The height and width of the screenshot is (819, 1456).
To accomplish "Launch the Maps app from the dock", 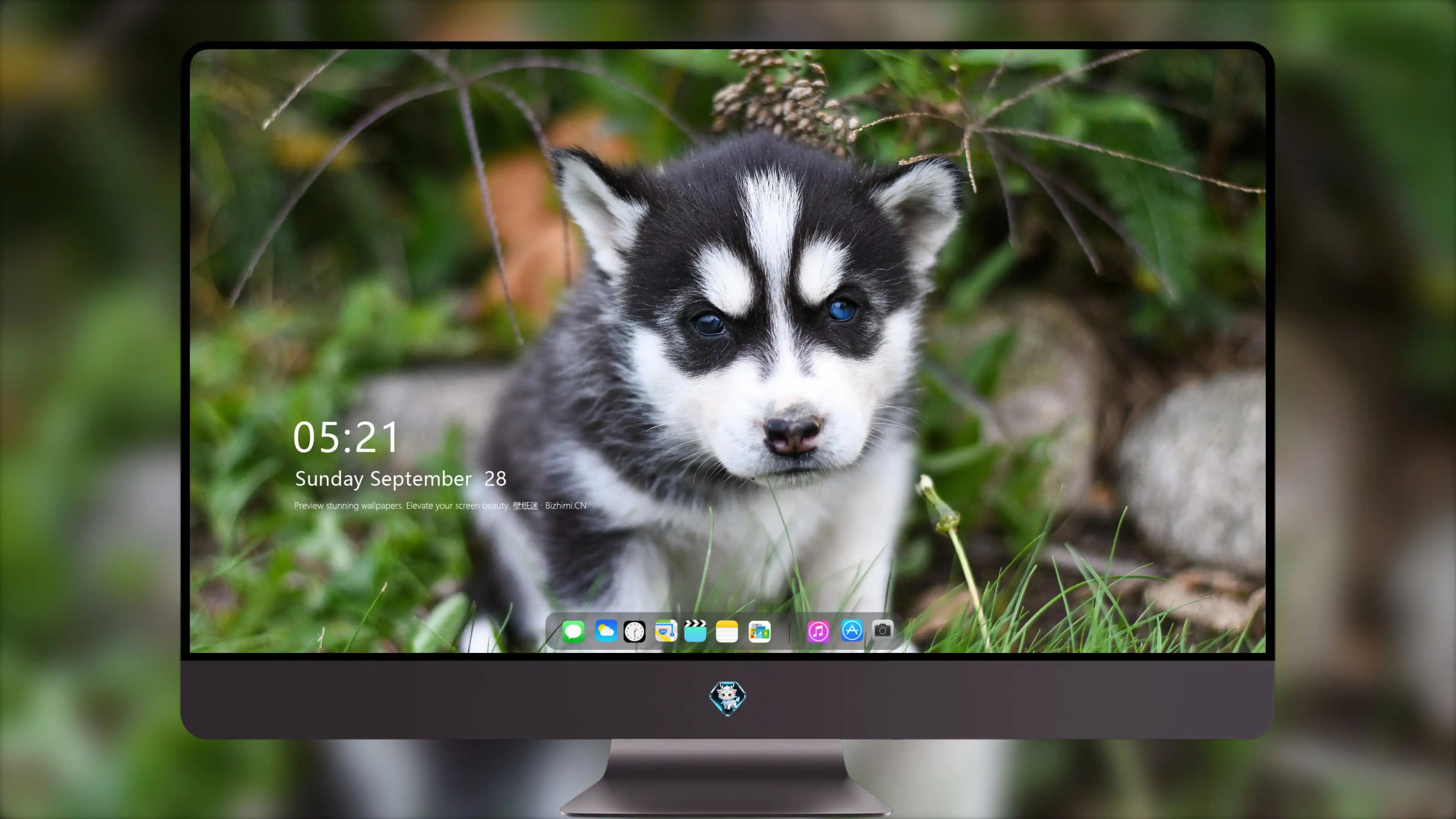I will tap(666, 631).
